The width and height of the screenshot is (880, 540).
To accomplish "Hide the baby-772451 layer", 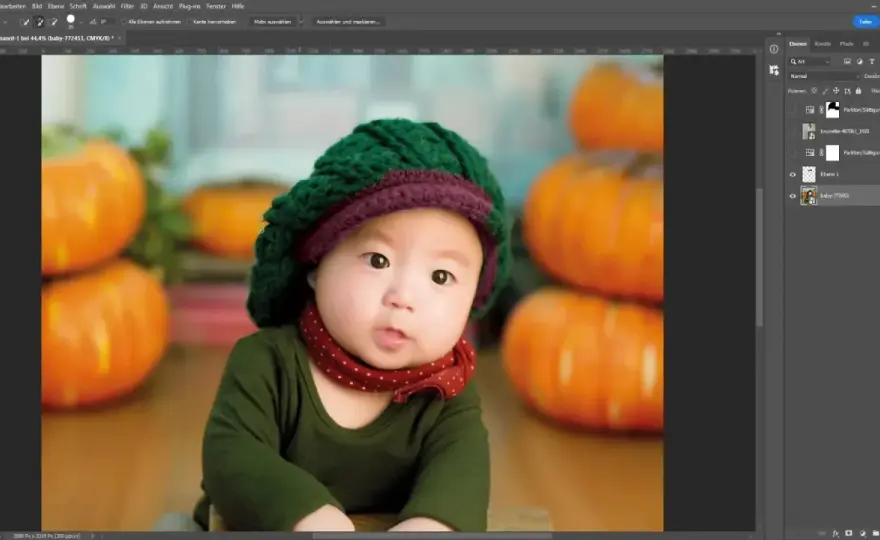I will pos(793,196).
